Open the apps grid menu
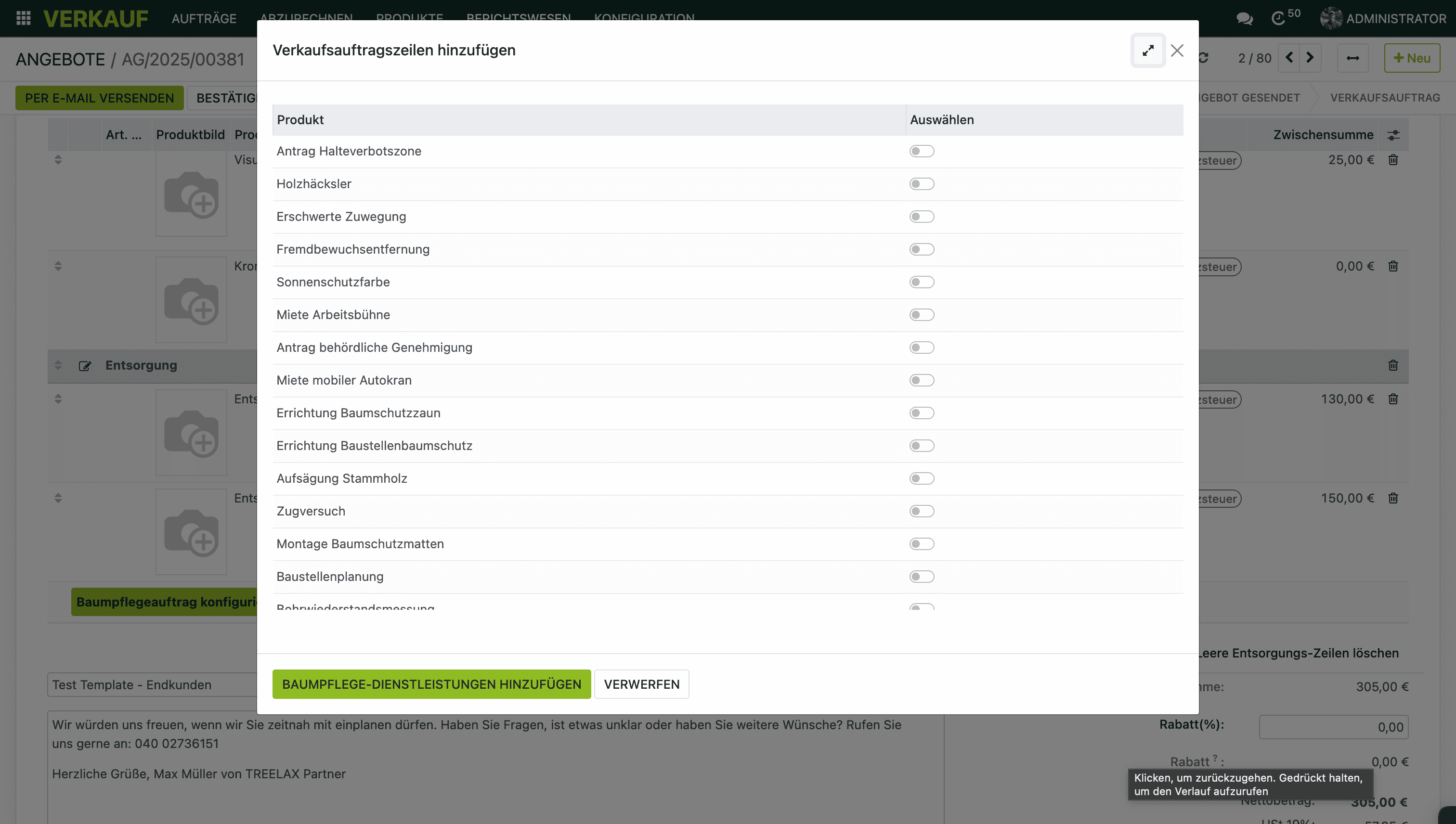1456x824 pixels. 23,18
